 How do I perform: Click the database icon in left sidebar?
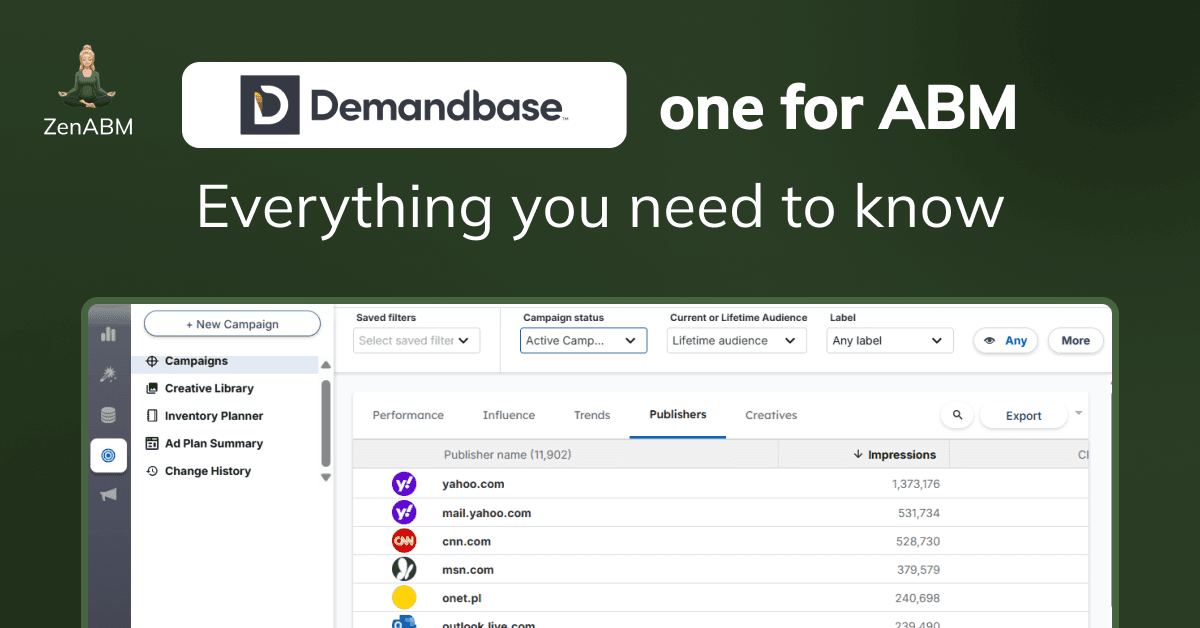pyautogui.click(x=108, y=414)
